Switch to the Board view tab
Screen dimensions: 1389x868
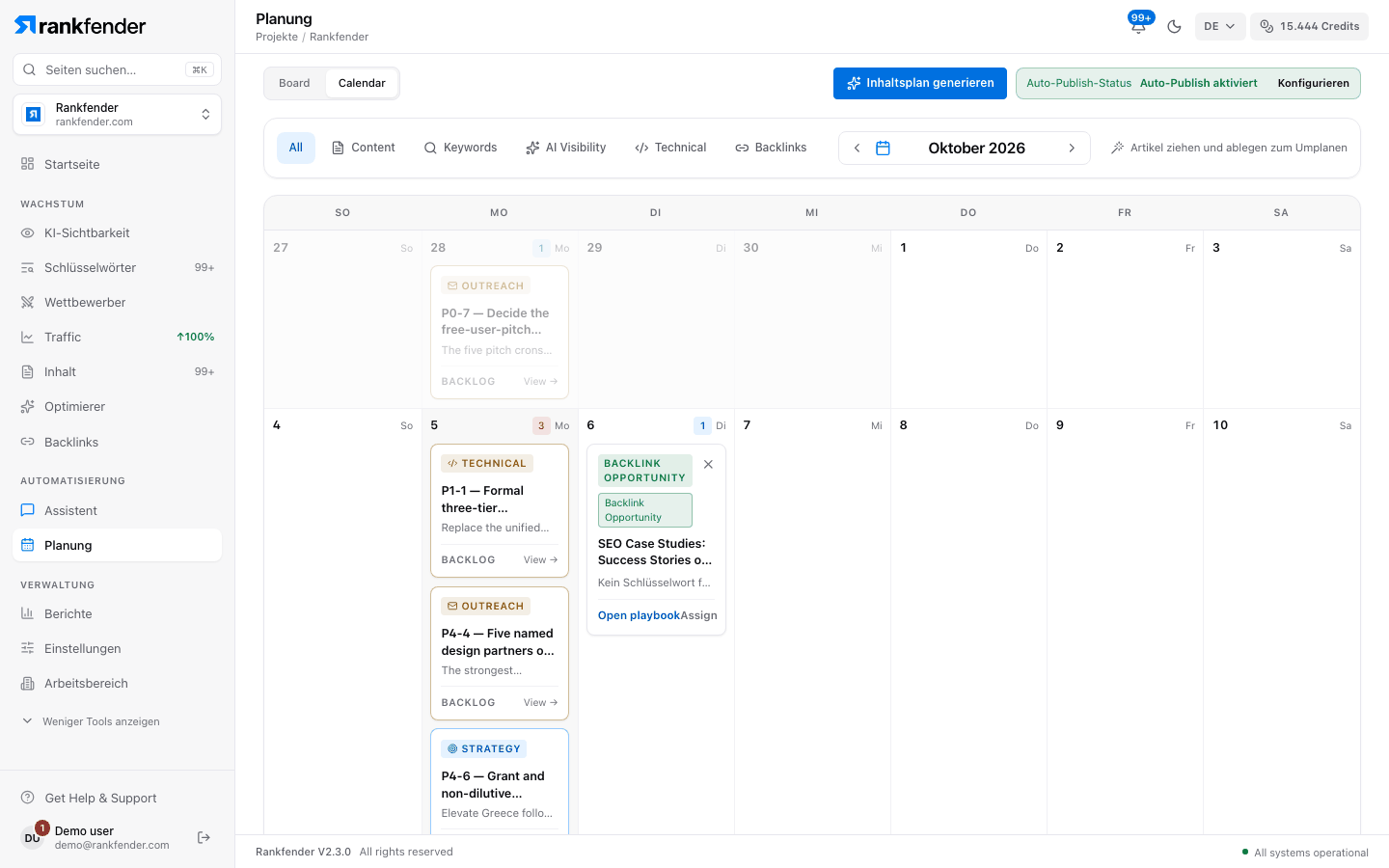(294, 83)
